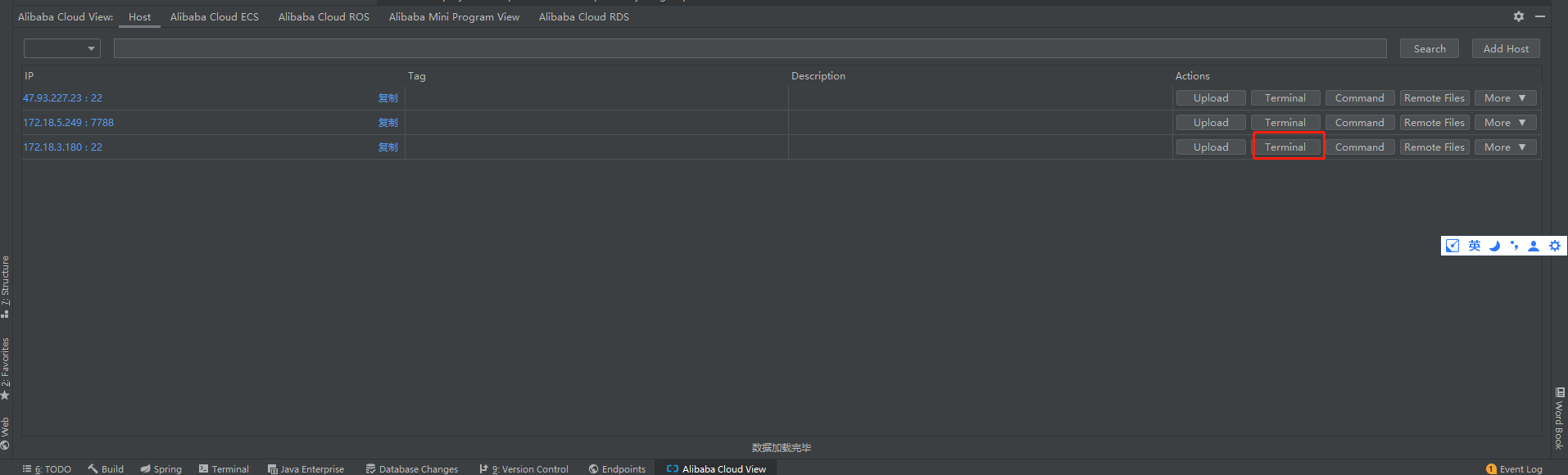Click Command for host 172.18.5.249
This screenshot has width=1568, height=475.
pos(1360,123)
